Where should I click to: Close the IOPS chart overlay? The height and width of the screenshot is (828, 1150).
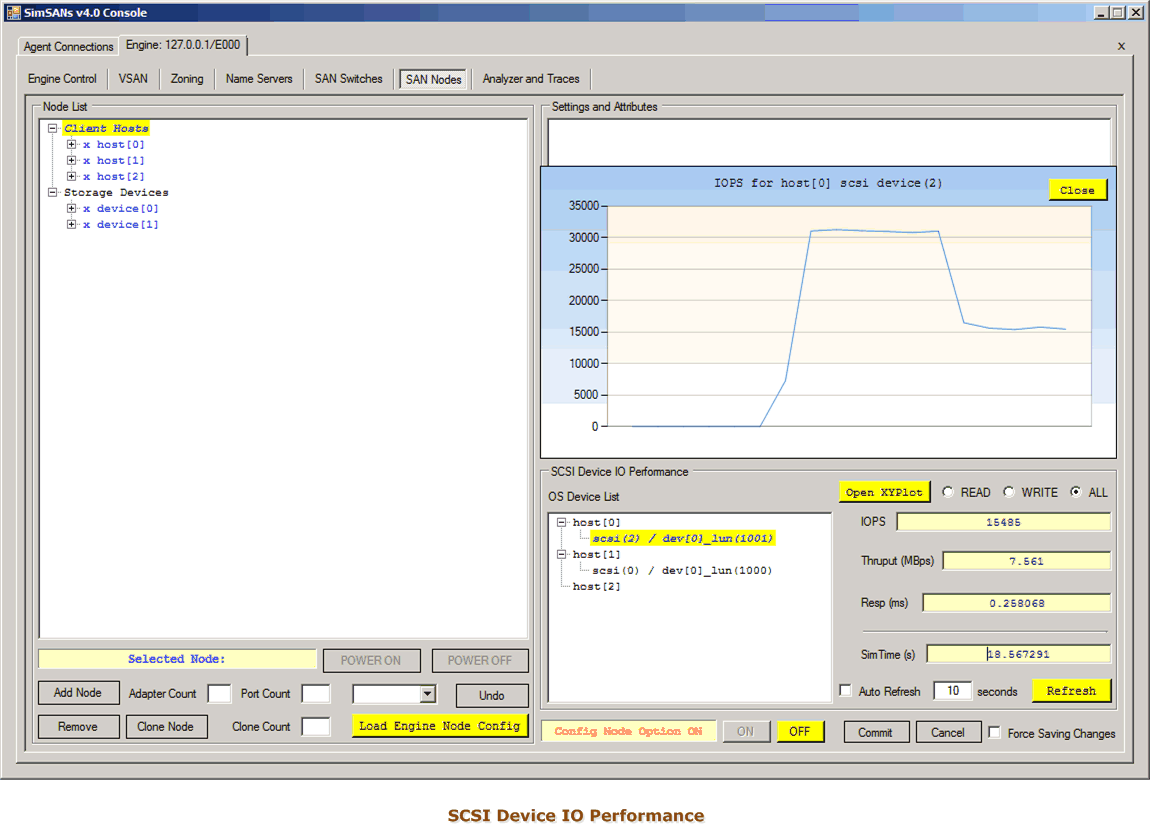pos(1077,190)
